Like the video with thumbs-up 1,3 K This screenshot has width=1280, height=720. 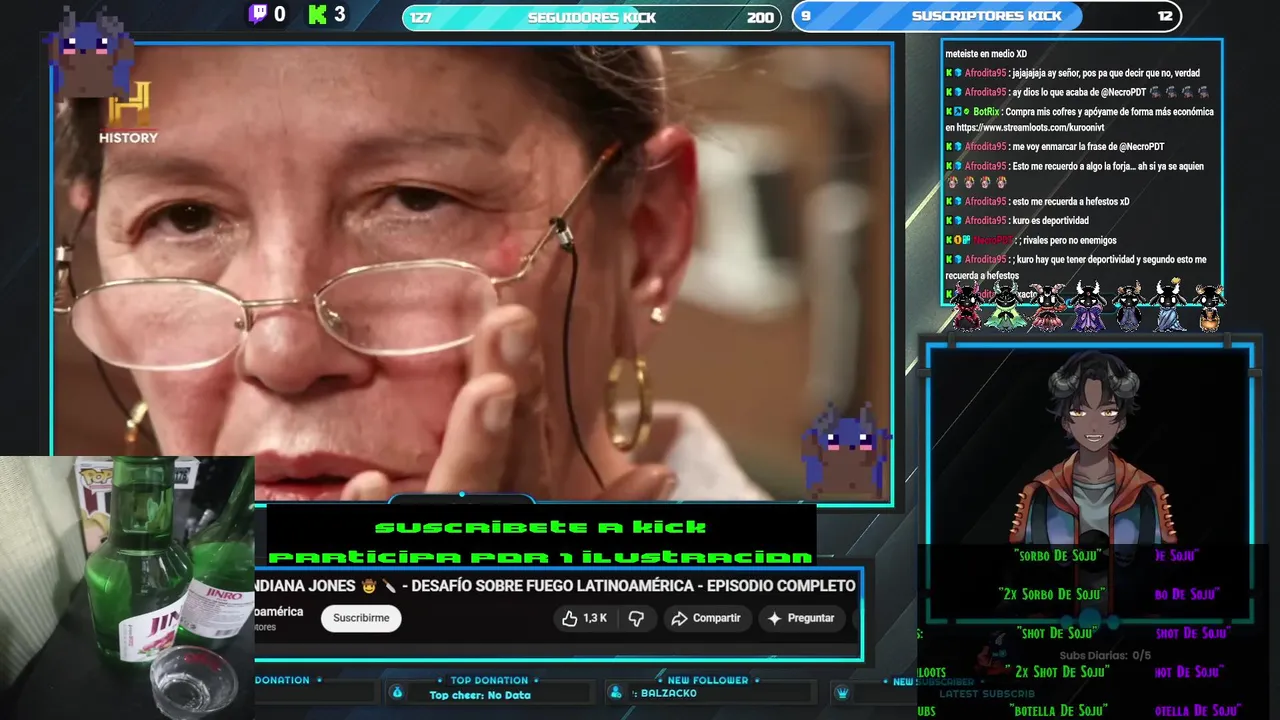tap(584, 618)
